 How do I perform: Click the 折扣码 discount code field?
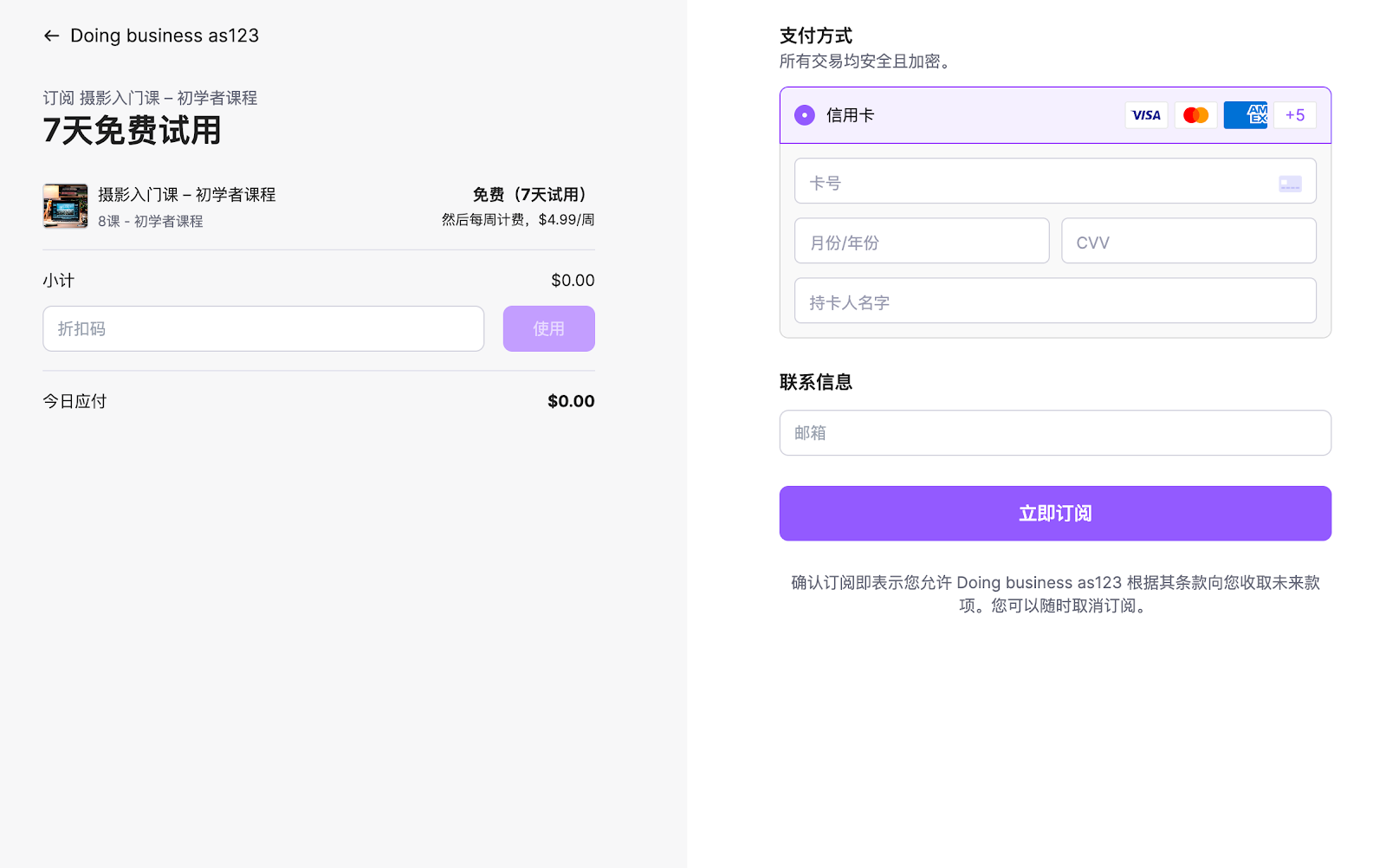[263, 329]
